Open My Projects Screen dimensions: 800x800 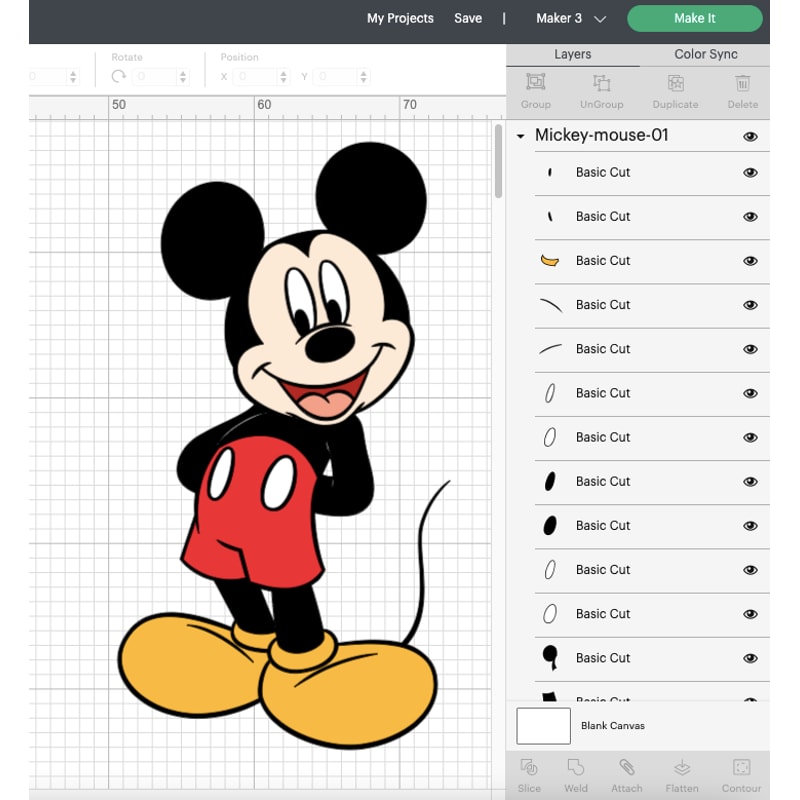click(x=399, y=18)
